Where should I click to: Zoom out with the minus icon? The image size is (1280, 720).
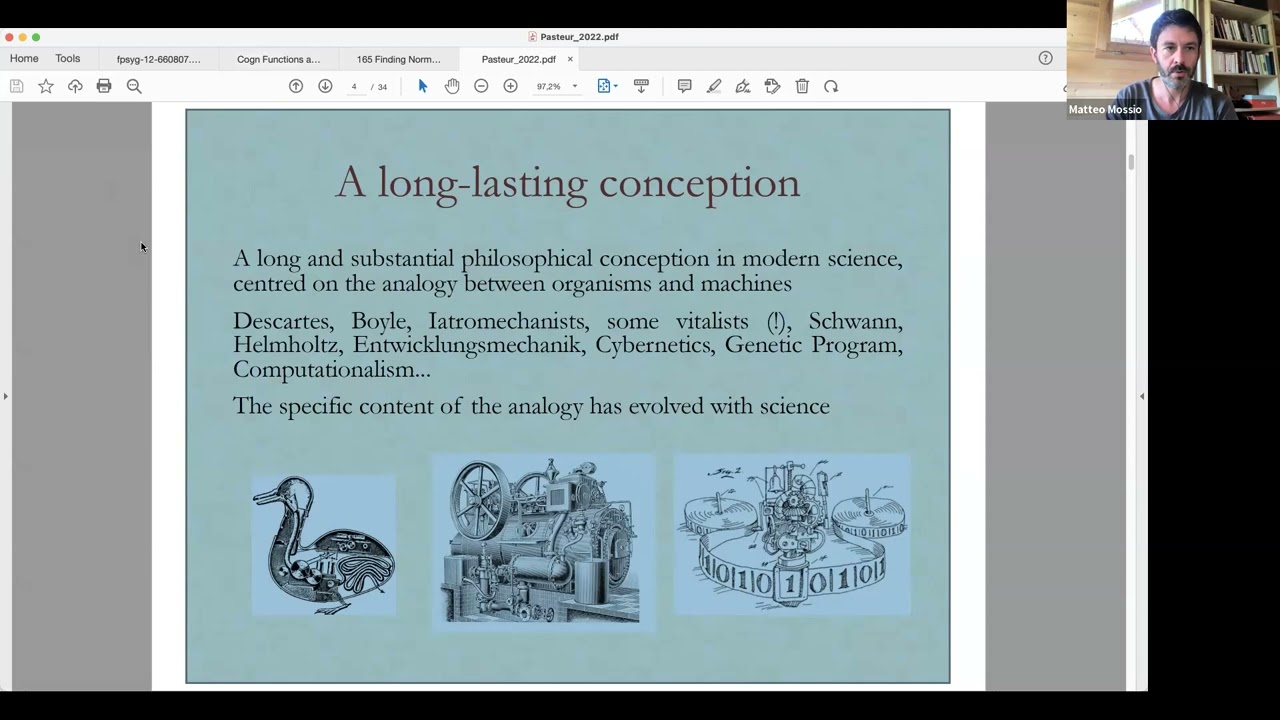tap(481, 87)
